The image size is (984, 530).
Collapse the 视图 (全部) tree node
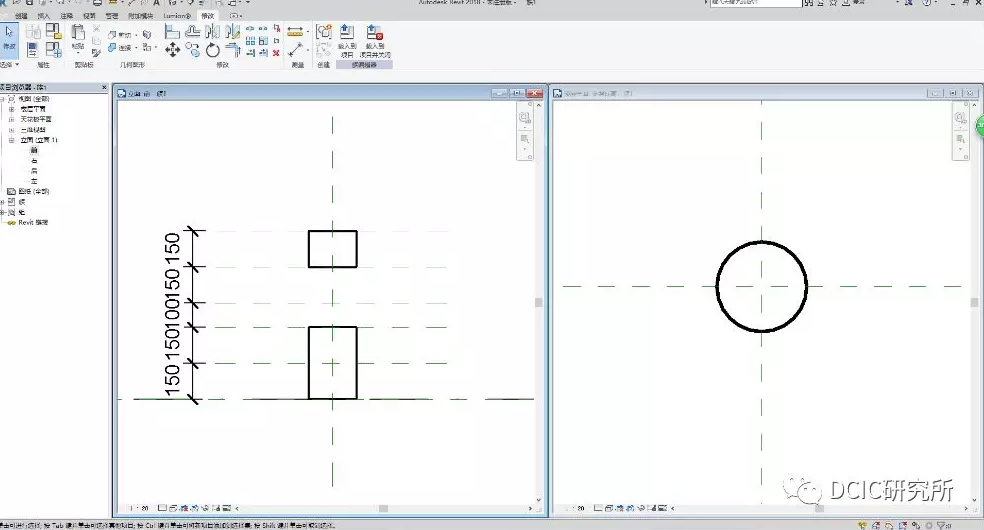pos(3,99)
